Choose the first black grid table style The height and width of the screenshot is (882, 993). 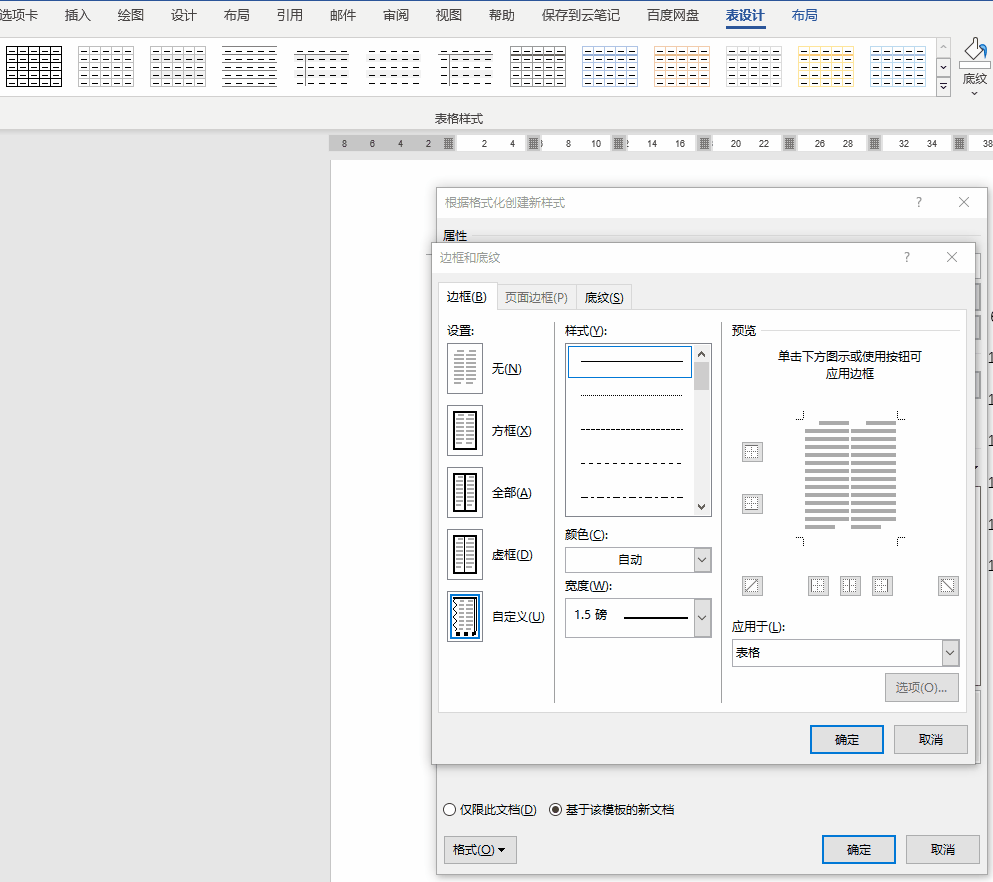(x=34, y=66)
